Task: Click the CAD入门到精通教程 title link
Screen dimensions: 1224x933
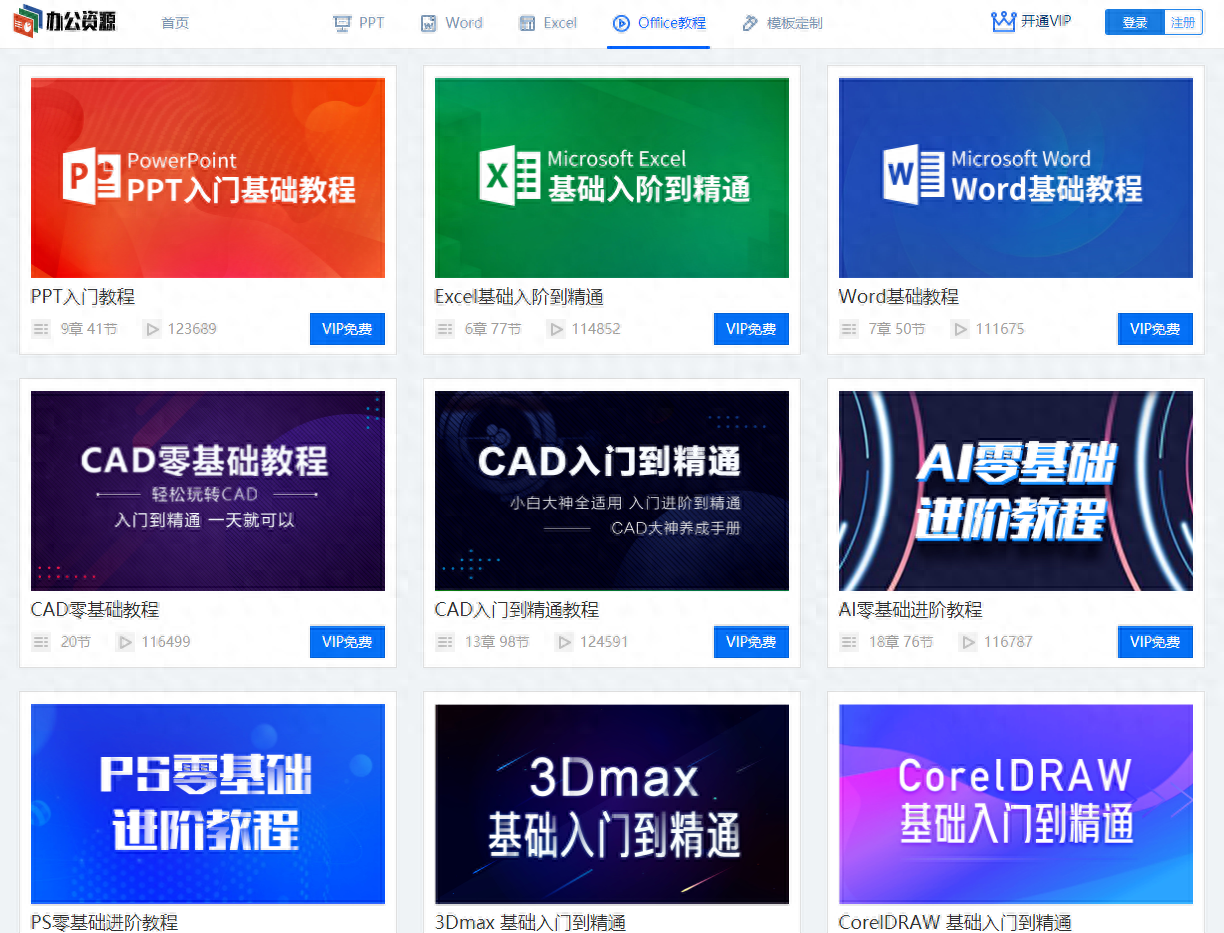Action: click(517, 610)
